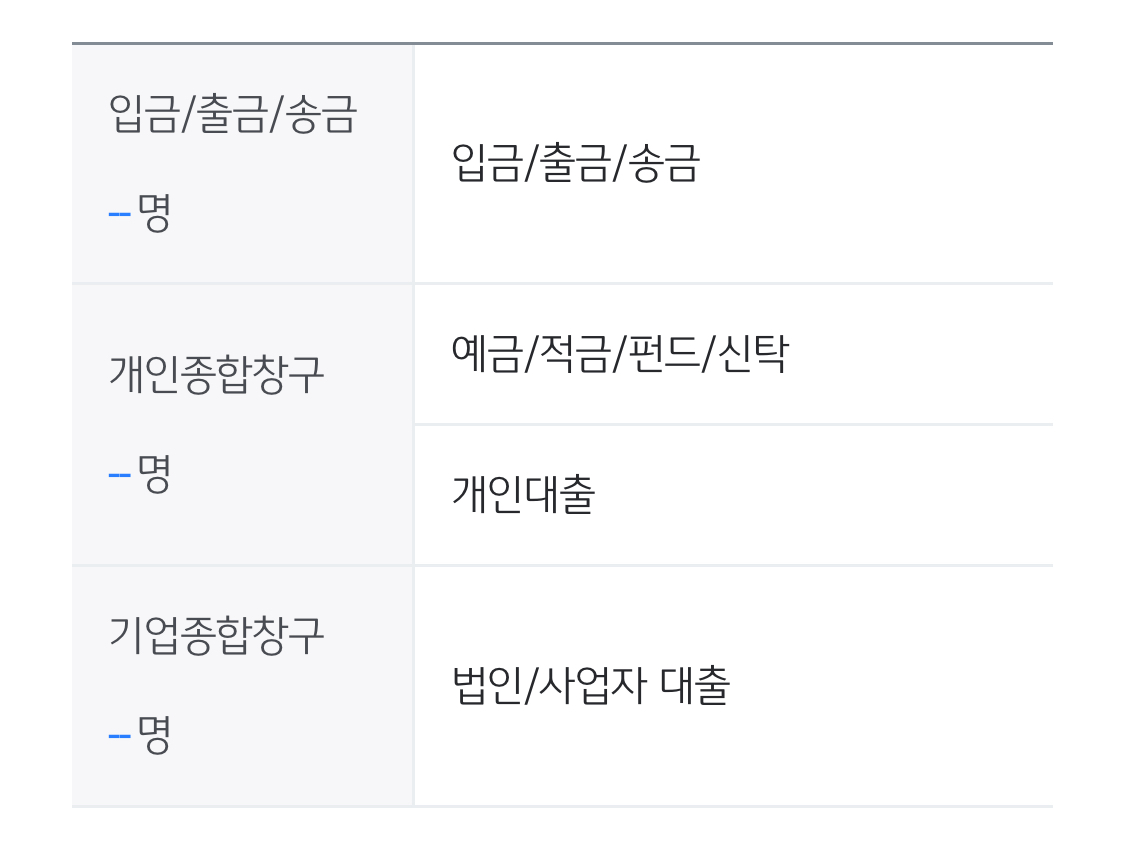Screen dimensions: 1125x846
Task: Click blue dashes in 기업종합창구 count
Action: point(120,735)
